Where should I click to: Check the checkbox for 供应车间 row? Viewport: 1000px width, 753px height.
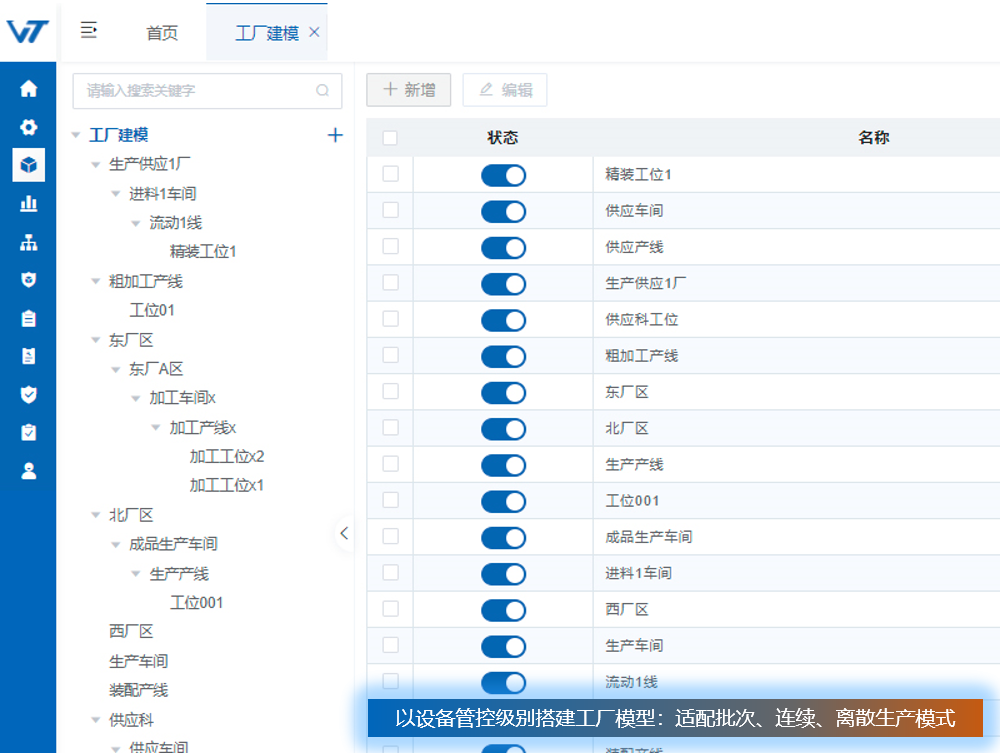[390, 210]
